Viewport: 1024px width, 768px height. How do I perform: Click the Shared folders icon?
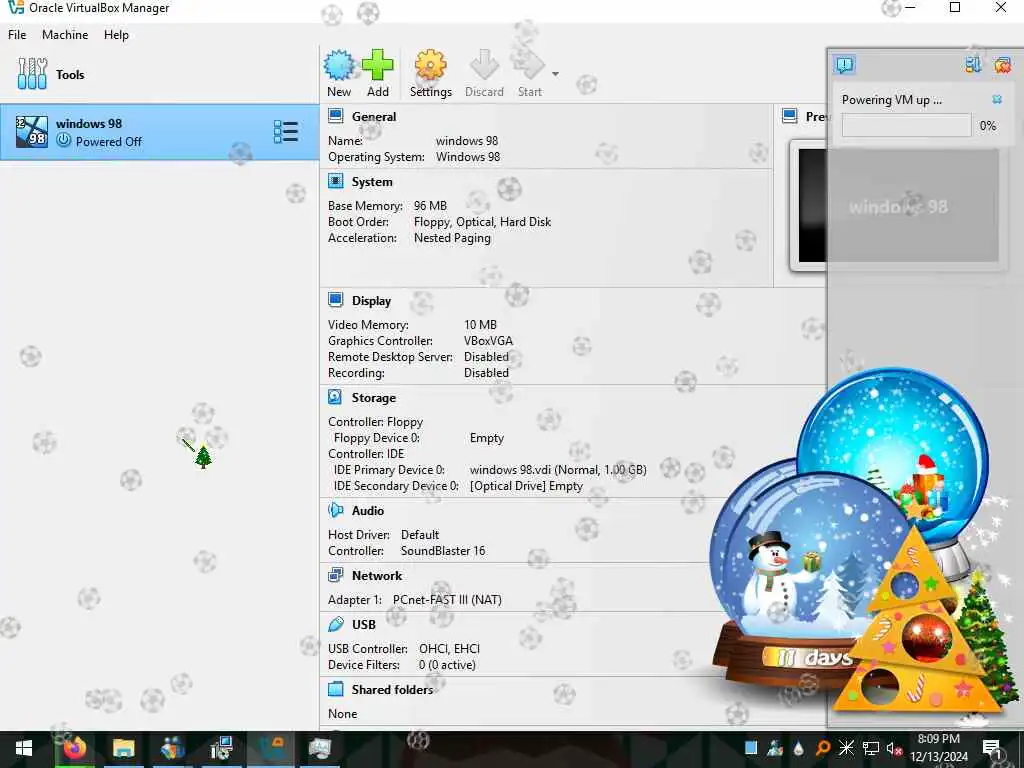(336, 688)
